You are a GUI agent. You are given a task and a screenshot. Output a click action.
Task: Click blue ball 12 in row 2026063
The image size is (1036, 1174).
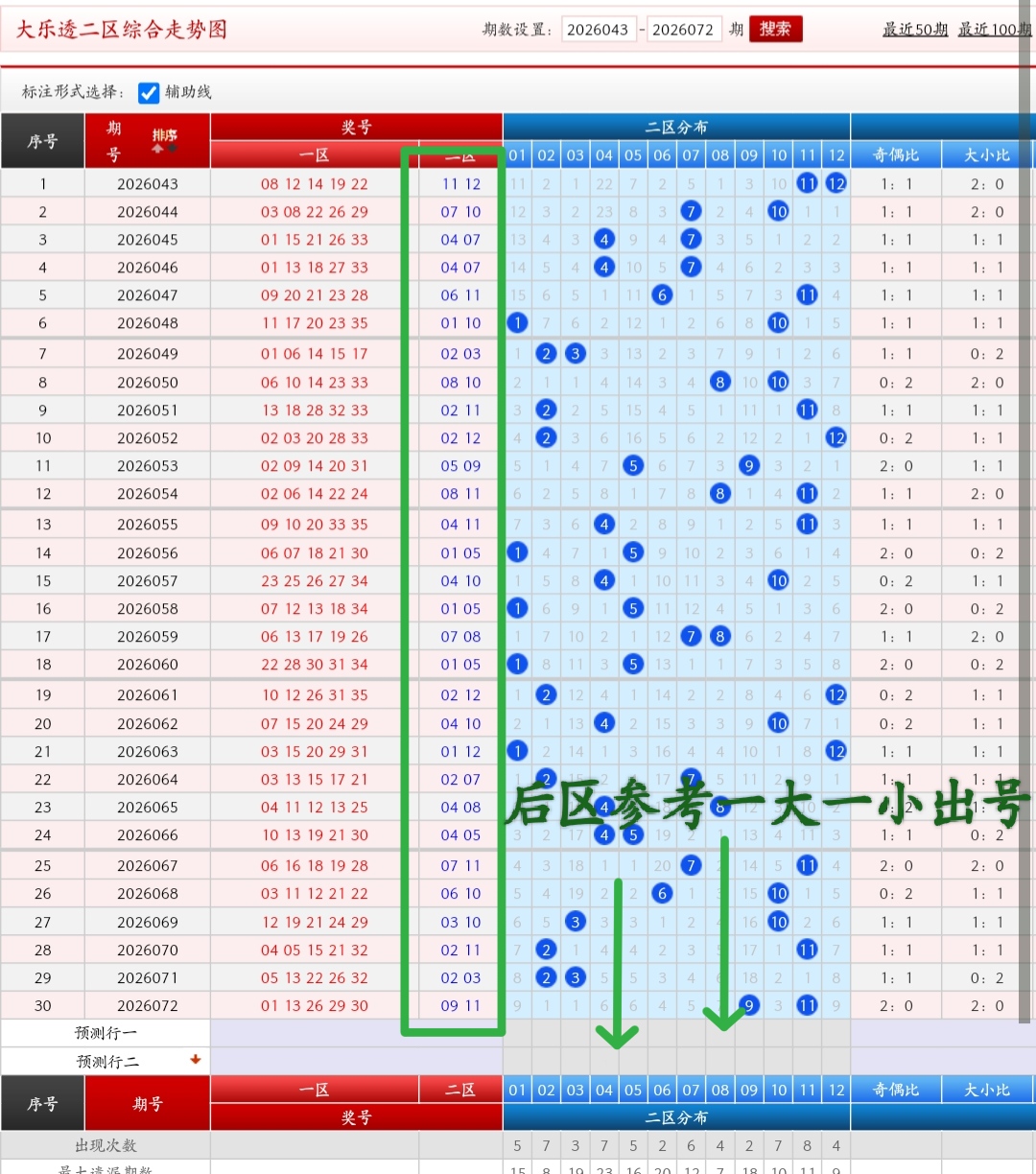pos(836,751)
